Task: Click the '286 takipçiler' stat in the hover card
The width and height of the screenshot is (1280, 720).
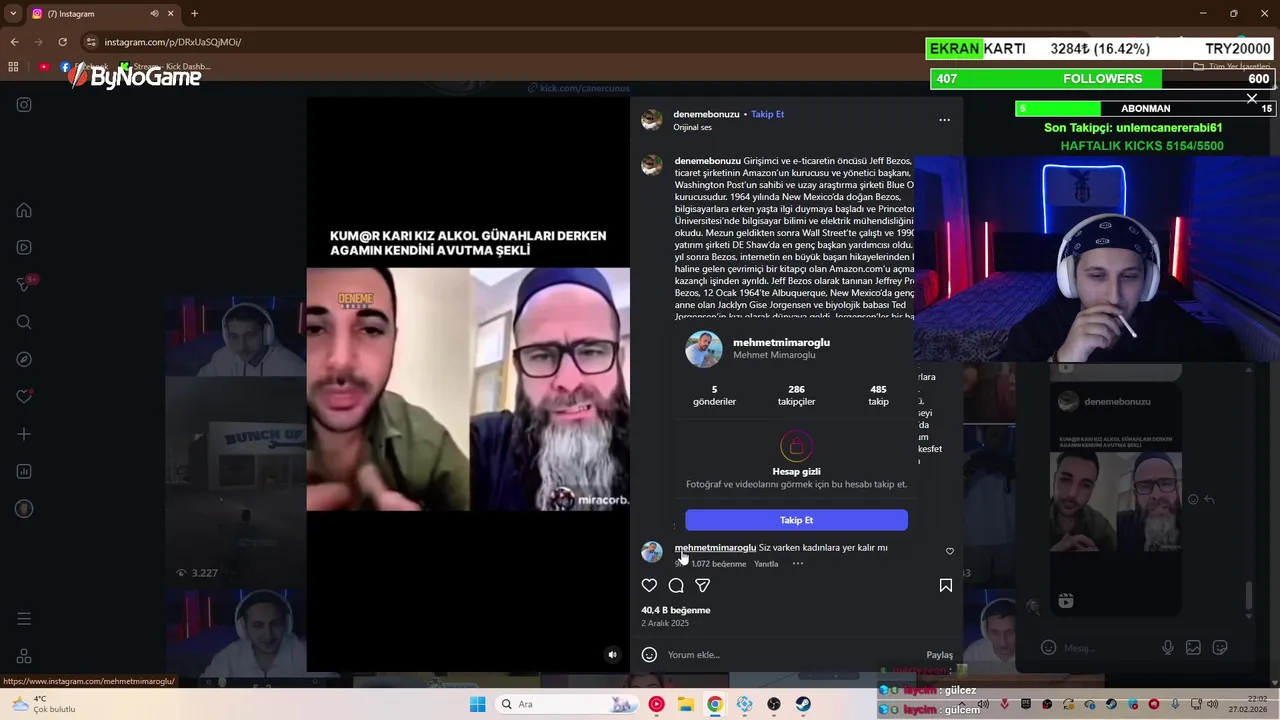Action: (796, 395)
